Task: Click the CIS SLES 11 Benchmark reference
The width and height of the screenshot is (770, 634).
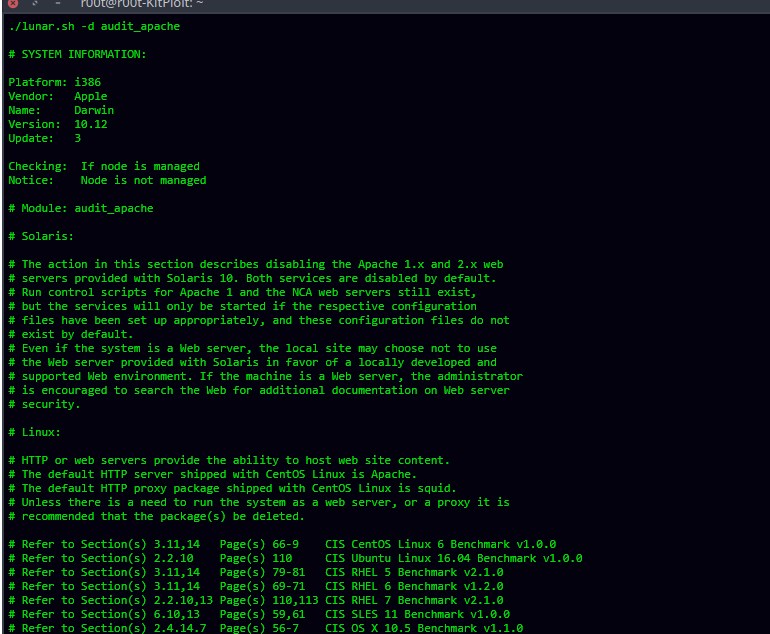Action: 417,614
